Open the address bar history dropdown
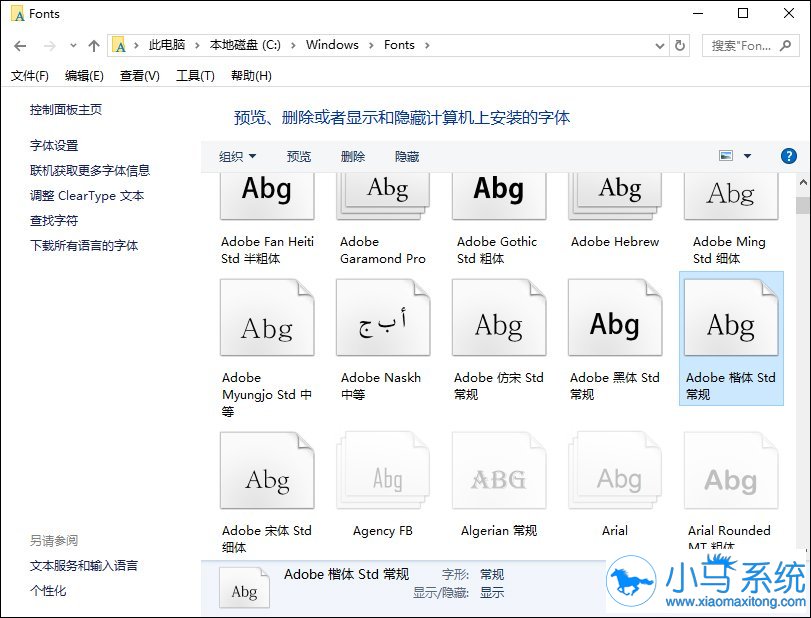Image resolution: width=811 pixels, height=618 pixels. click(x=659, y=46)
